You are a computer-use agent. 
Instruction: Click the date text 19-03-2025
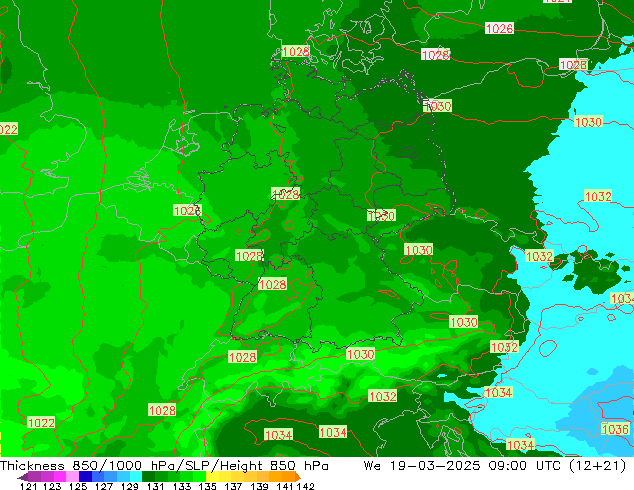coord(435,466)
